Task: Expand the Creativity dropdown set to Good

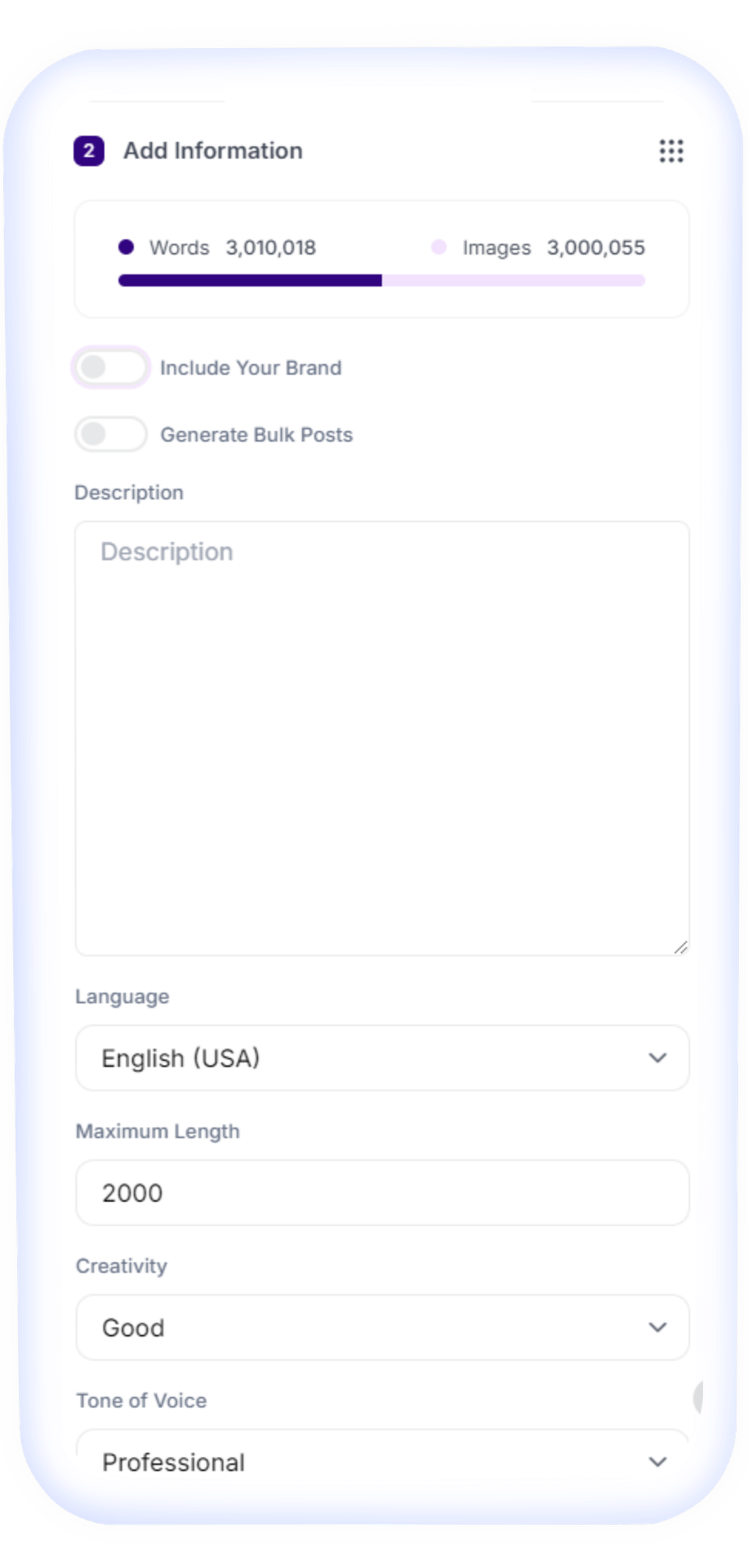Action: (x=382, y=1327)
